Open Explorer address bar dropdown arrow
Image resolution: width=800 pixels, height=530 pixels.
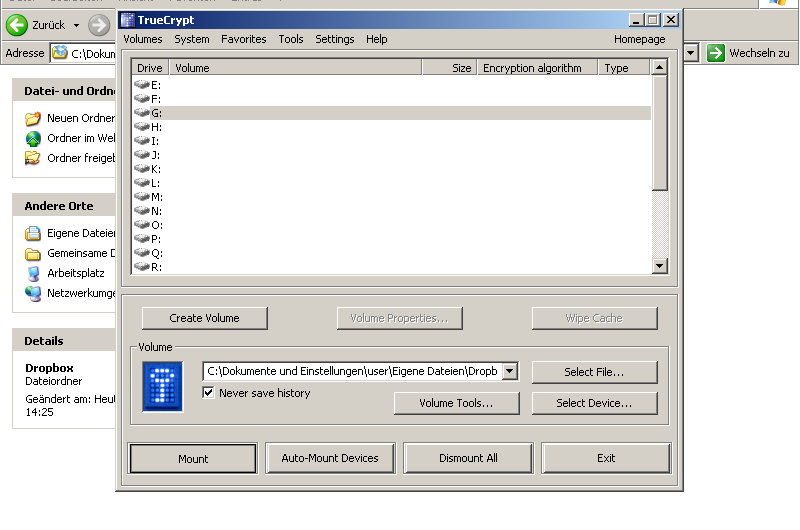691,53
